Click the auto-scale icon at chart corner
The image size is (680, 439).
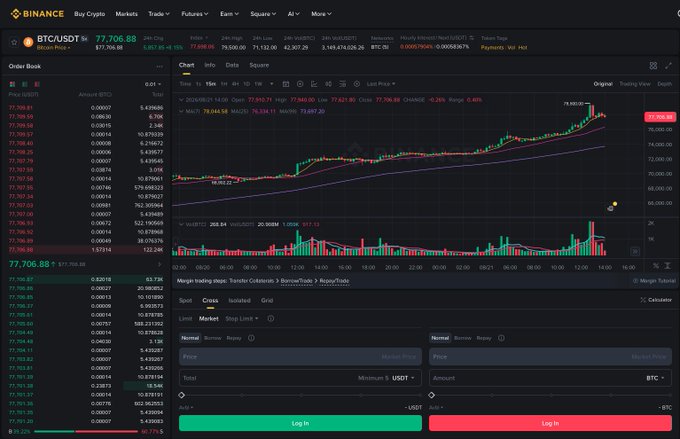tap(667, 265)
